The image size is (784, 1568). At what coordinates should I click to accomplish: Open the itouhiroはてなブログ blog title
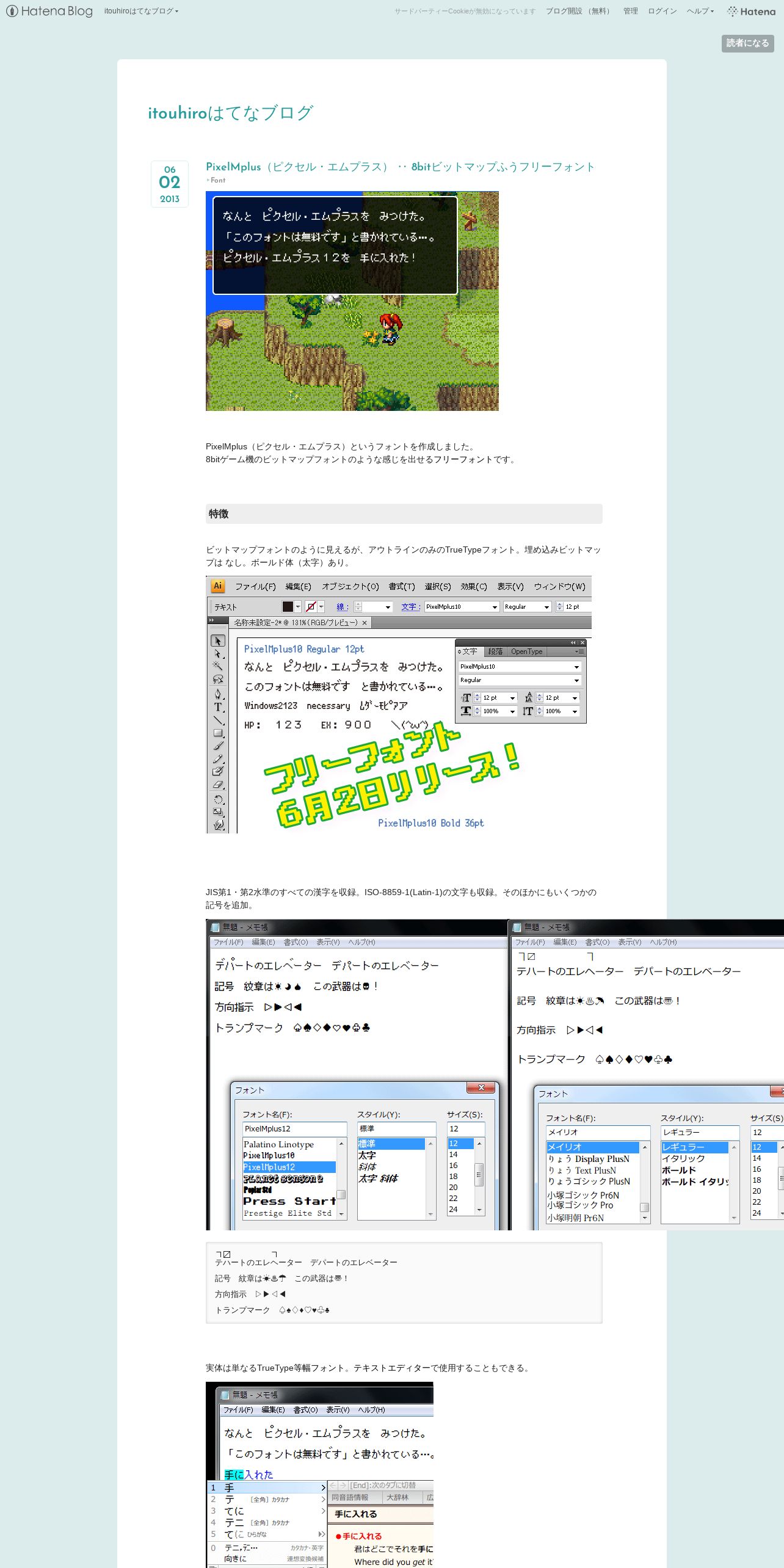[x=230, y=113]
